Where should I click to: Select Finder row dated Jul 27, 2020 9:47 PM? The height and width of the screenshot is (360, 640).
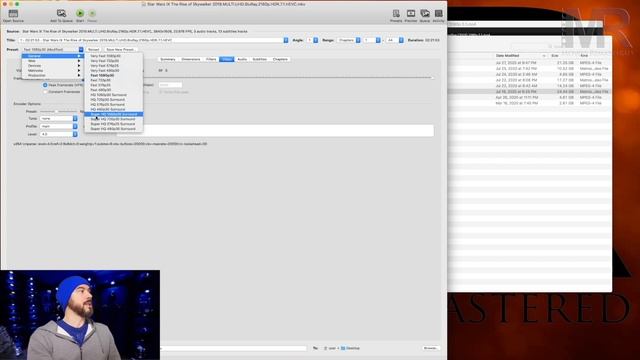[x=529, y=63]
